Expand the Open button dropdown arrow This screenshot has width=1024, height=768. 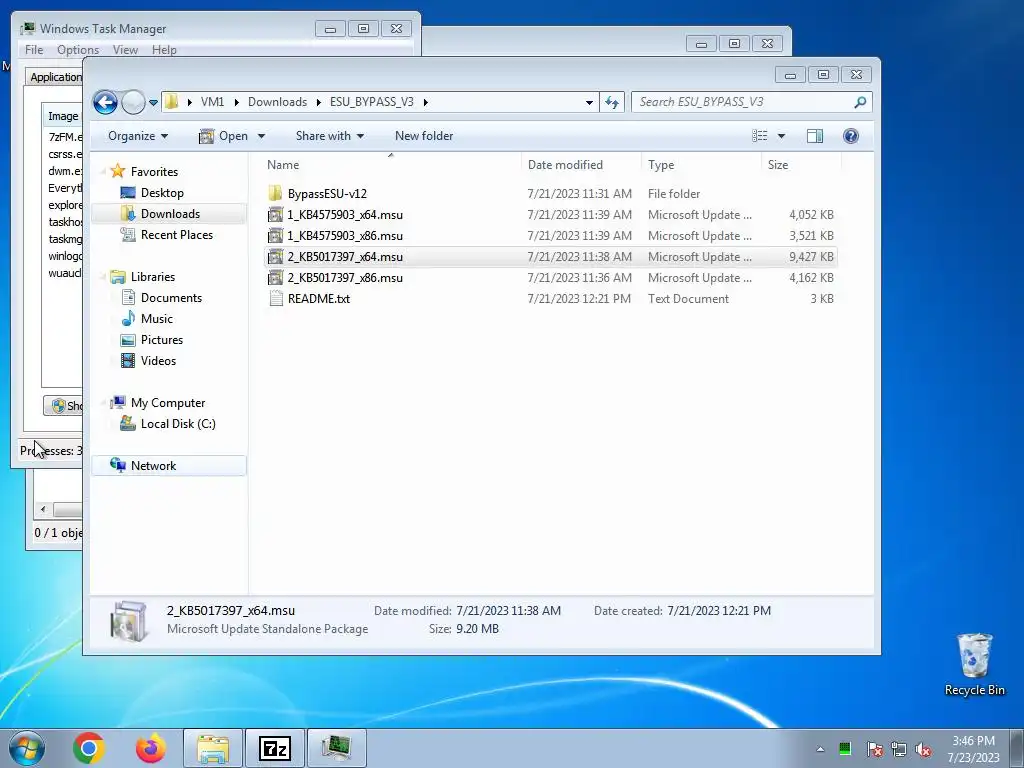pos(261,136)
